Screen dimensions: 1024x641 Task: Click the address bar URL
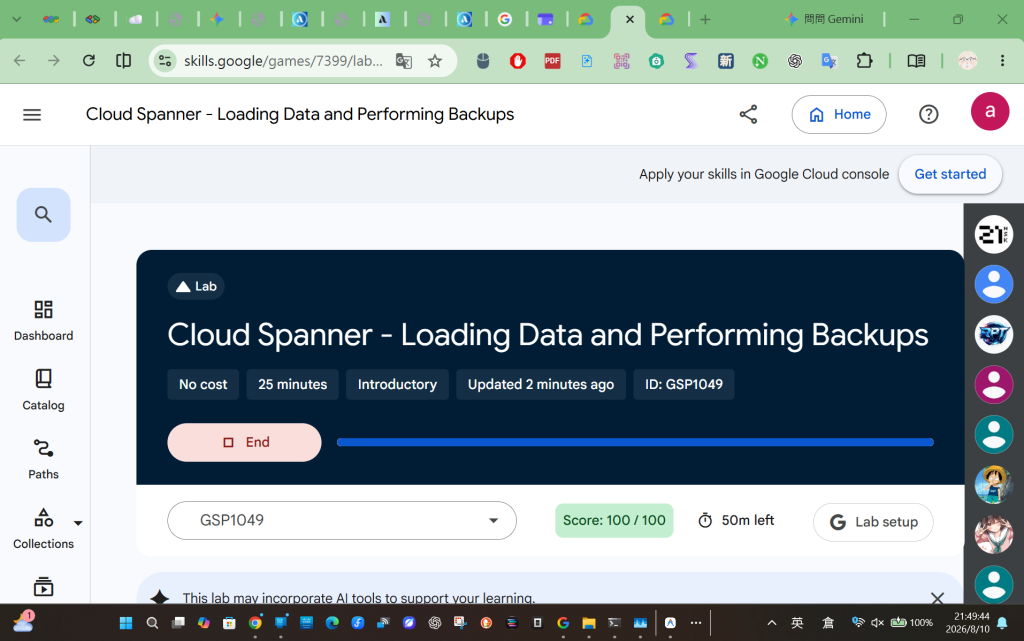283,61
